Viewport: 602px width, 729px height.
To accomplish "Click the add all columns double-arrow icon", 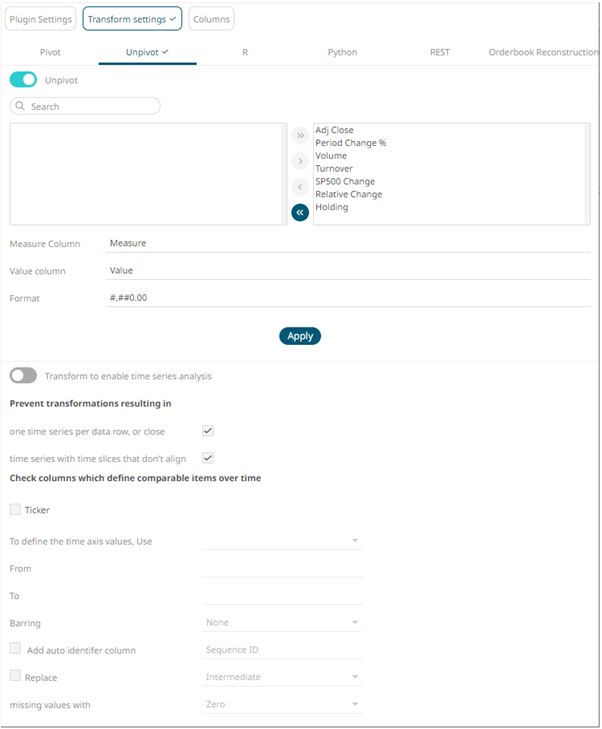I will 300,135.
